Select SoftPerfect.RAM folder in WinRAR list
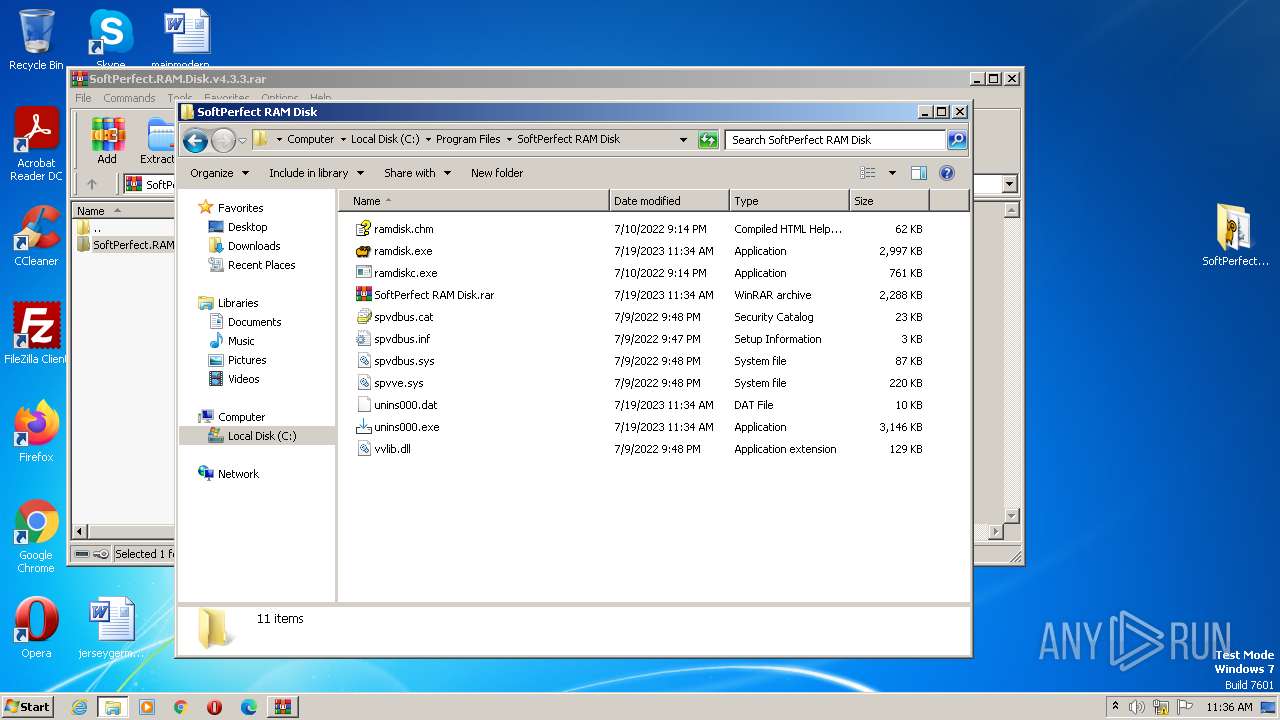Screen dimensions: 1280x720 pos(125,245)
